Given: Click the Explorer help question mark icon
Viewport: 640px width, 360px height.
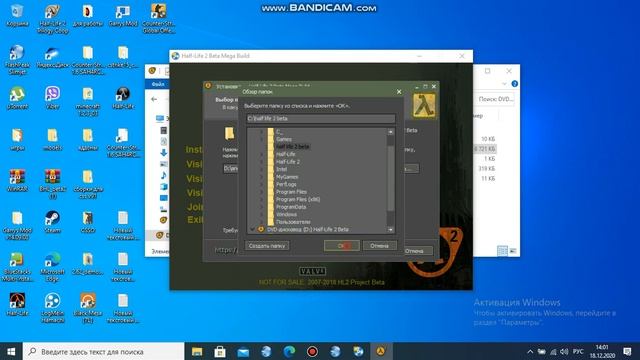Looking at the screenshot, I should click(515, 84).
